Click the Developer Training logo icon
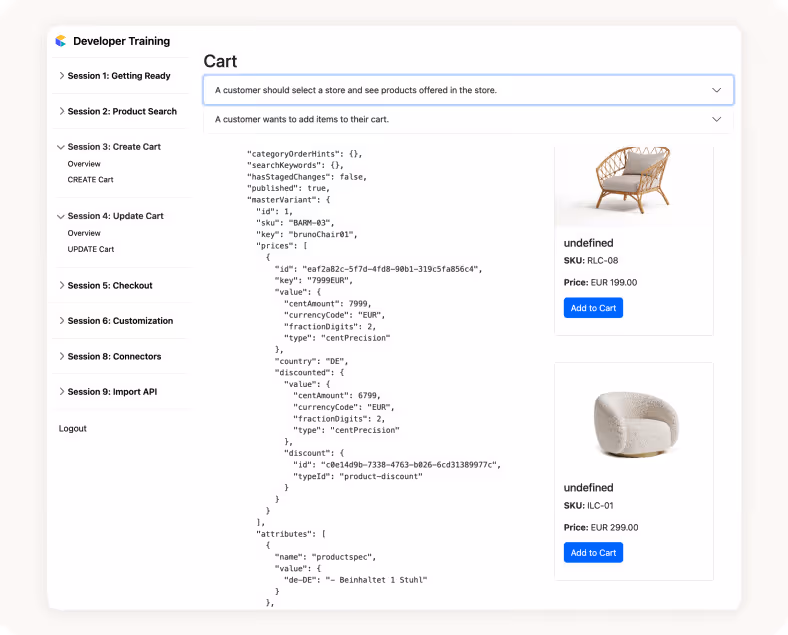 pos(61,41)
